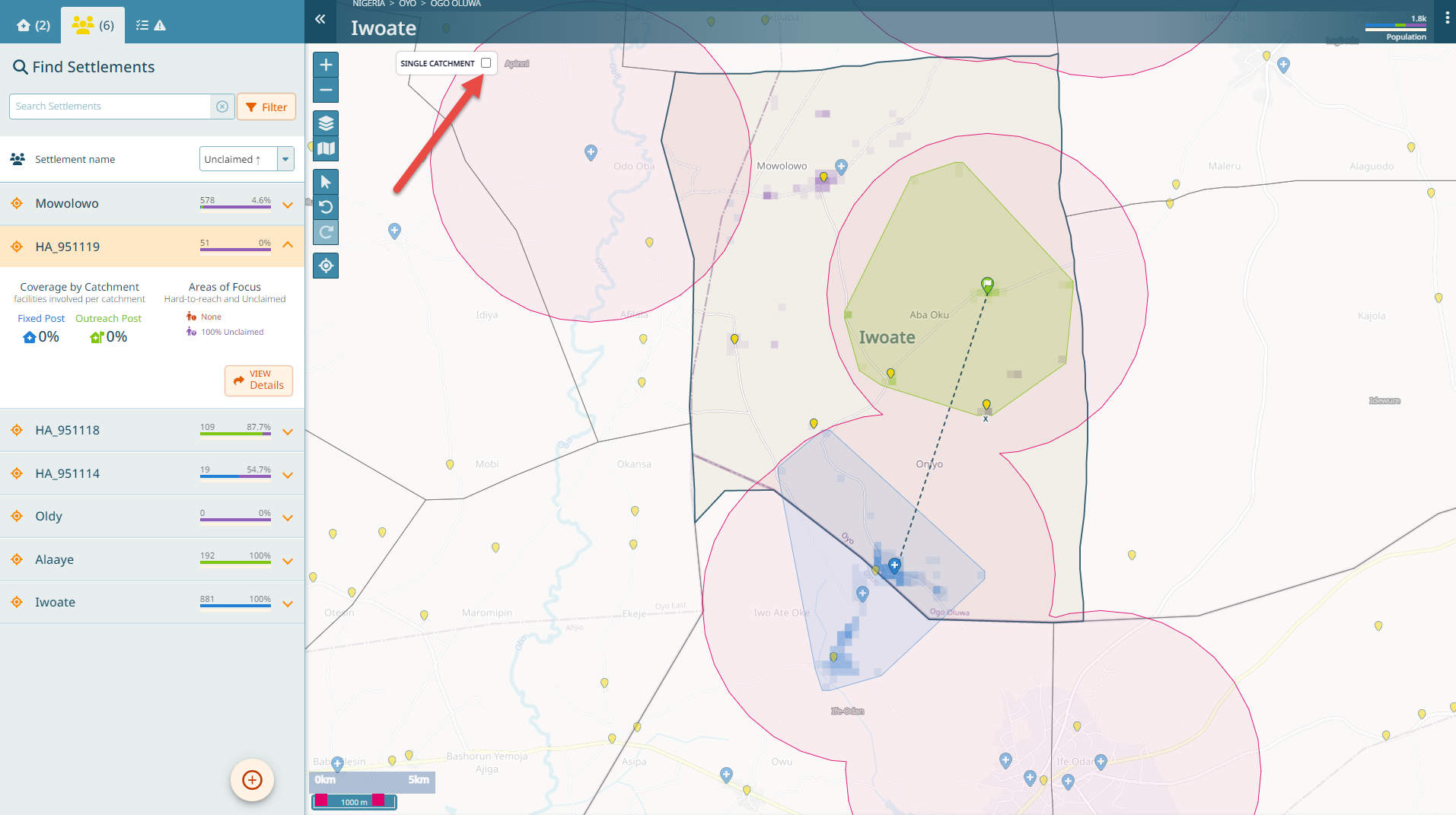Locate HA_951118 using its target icon

(17, 430)
